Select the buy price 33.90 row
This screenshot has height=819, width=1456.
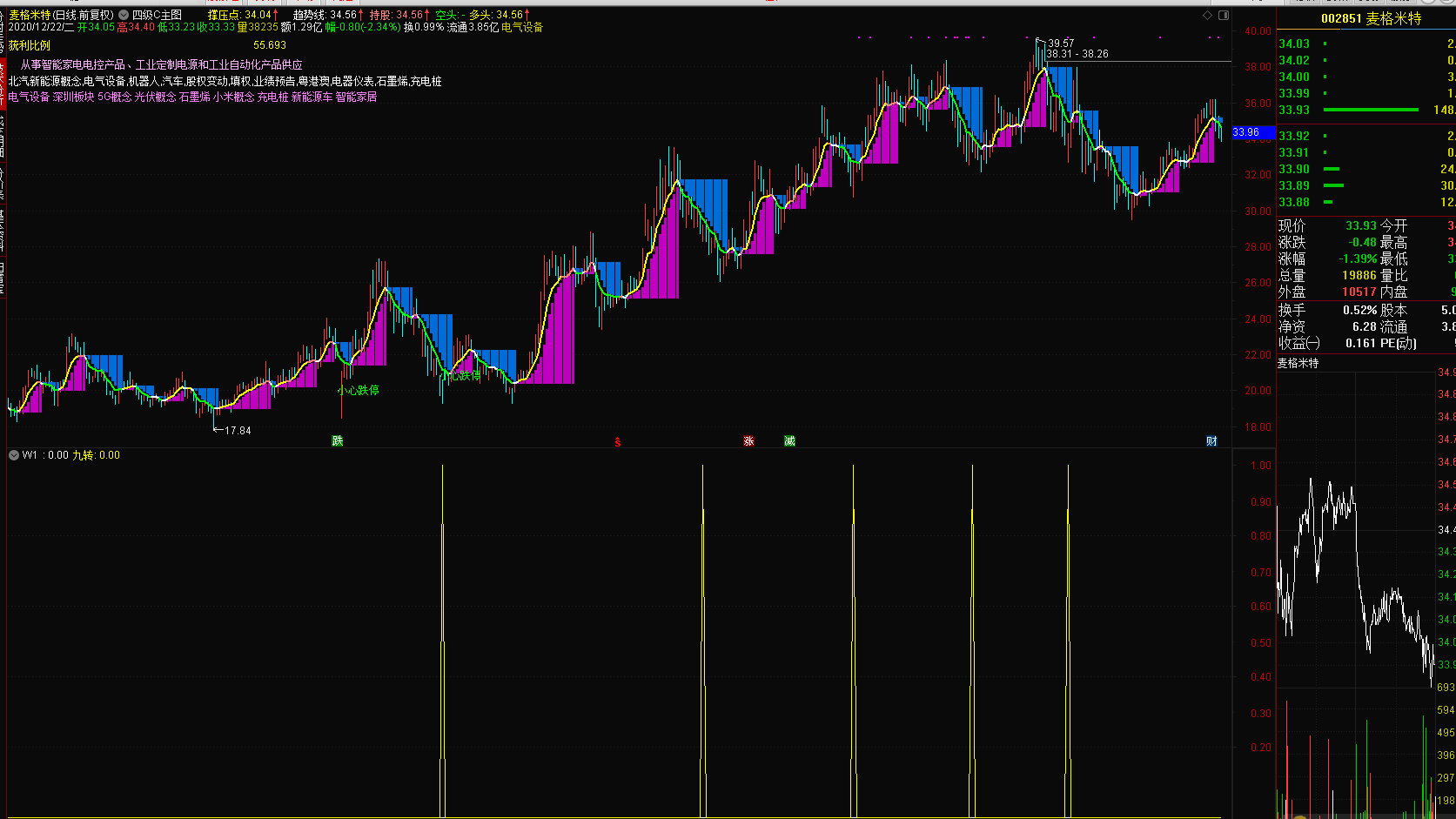(x=1366, y=169)
